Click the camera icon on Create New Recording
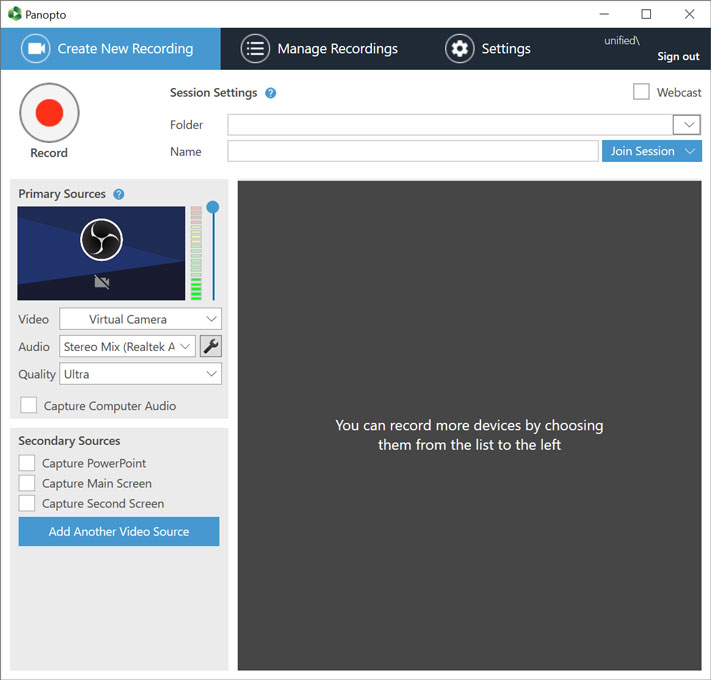Image resolution: width=711 pixels, height=680 pixels. [x=37, y=48]
